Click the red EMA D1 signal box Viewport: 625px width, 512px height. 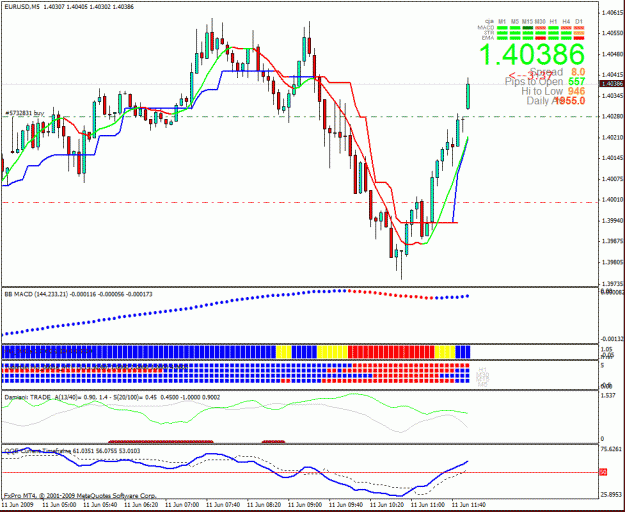(579, 38)
